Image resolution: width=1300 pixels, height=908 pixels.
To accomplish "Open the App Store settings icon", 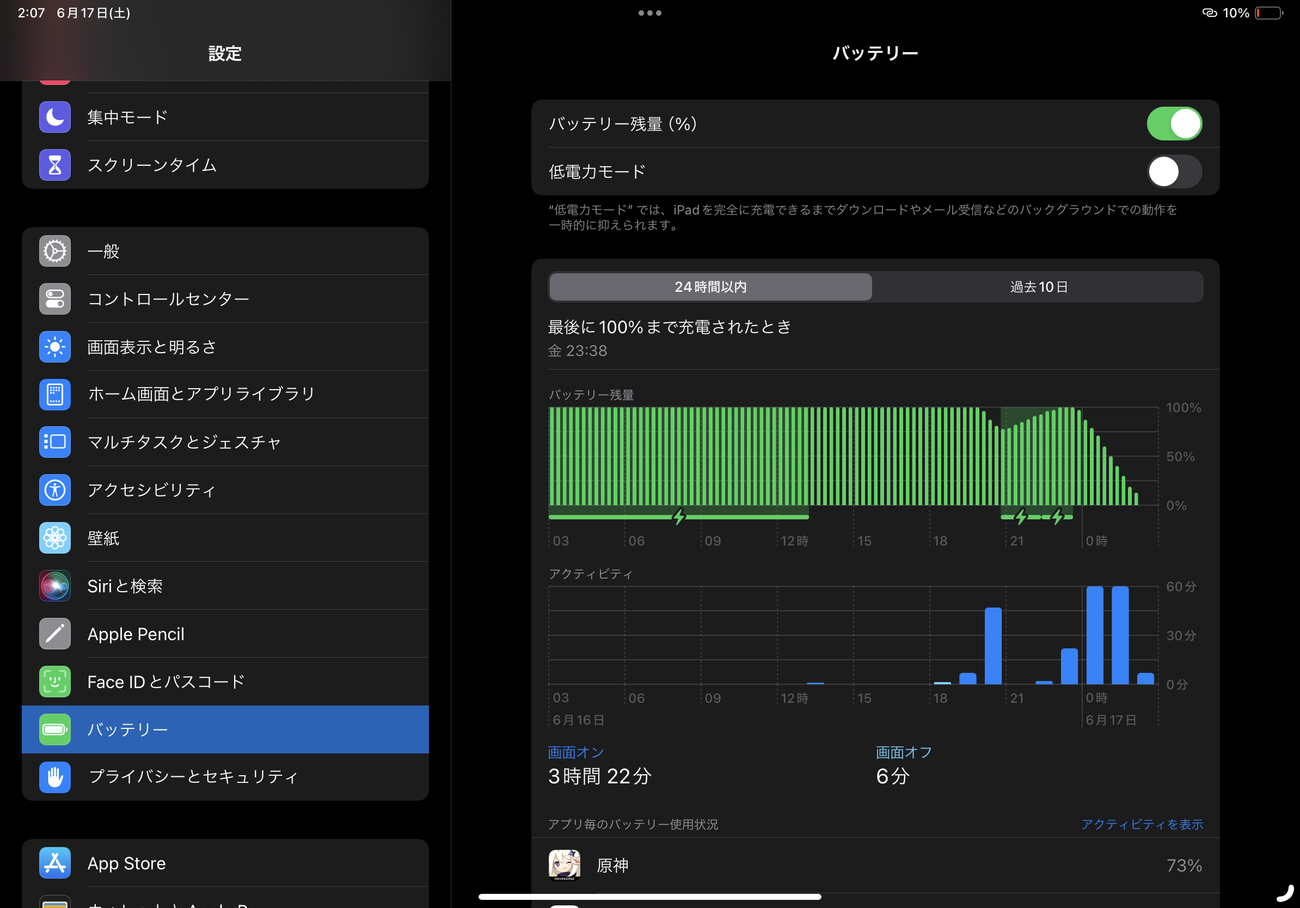I will pos(54,862).
